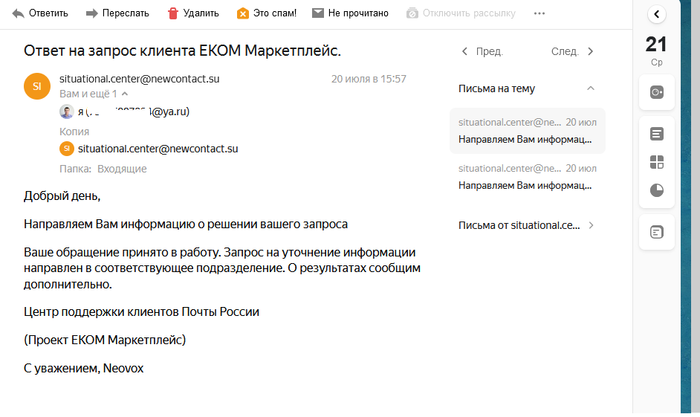Image resolution: width=700 pixels, height=417 pixels.
Task: Click my @ya.ru recipient address
Action: click(x=134, y=112)
